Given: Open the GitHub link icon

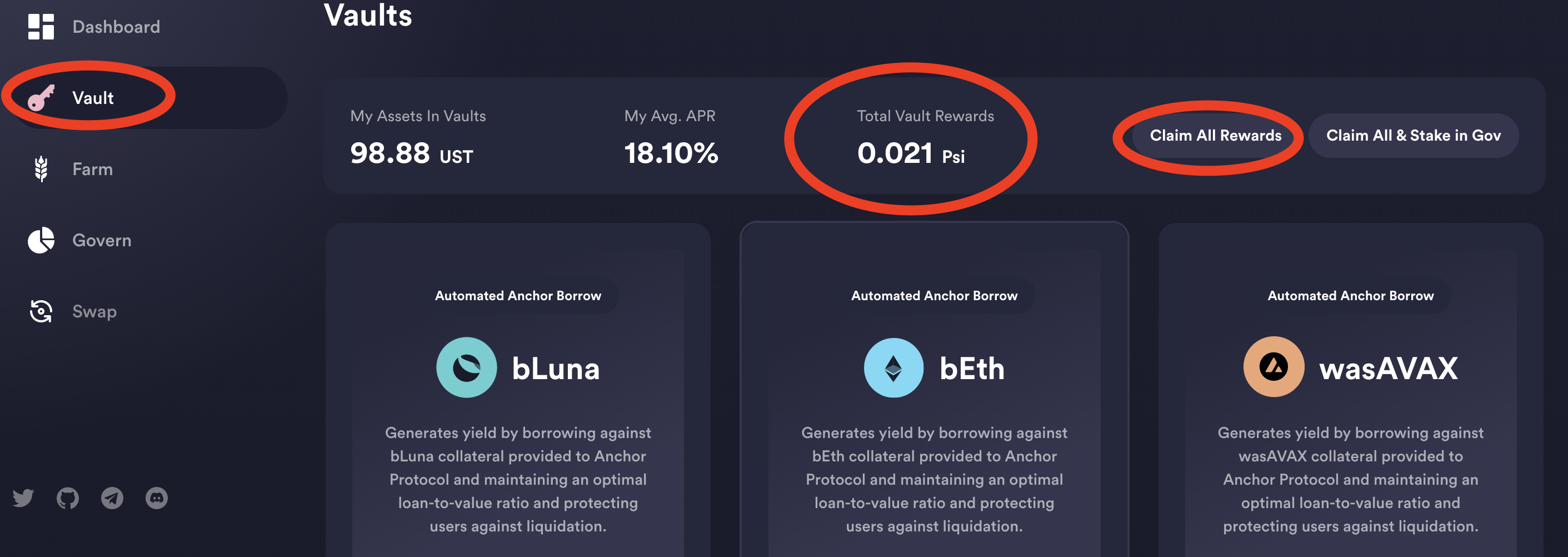Looking at the screenshot, I should (x=68, y=498).
